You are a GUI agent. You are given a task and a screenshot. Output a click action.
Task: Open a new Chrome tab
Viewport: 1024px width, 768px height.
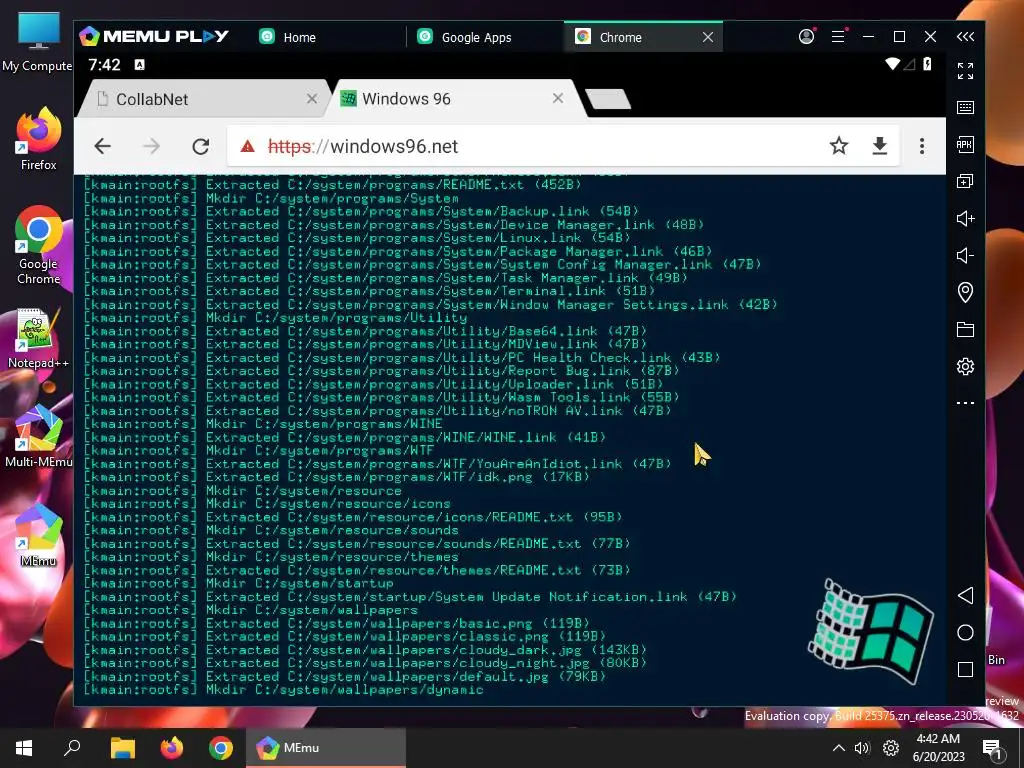click(607, 99)
